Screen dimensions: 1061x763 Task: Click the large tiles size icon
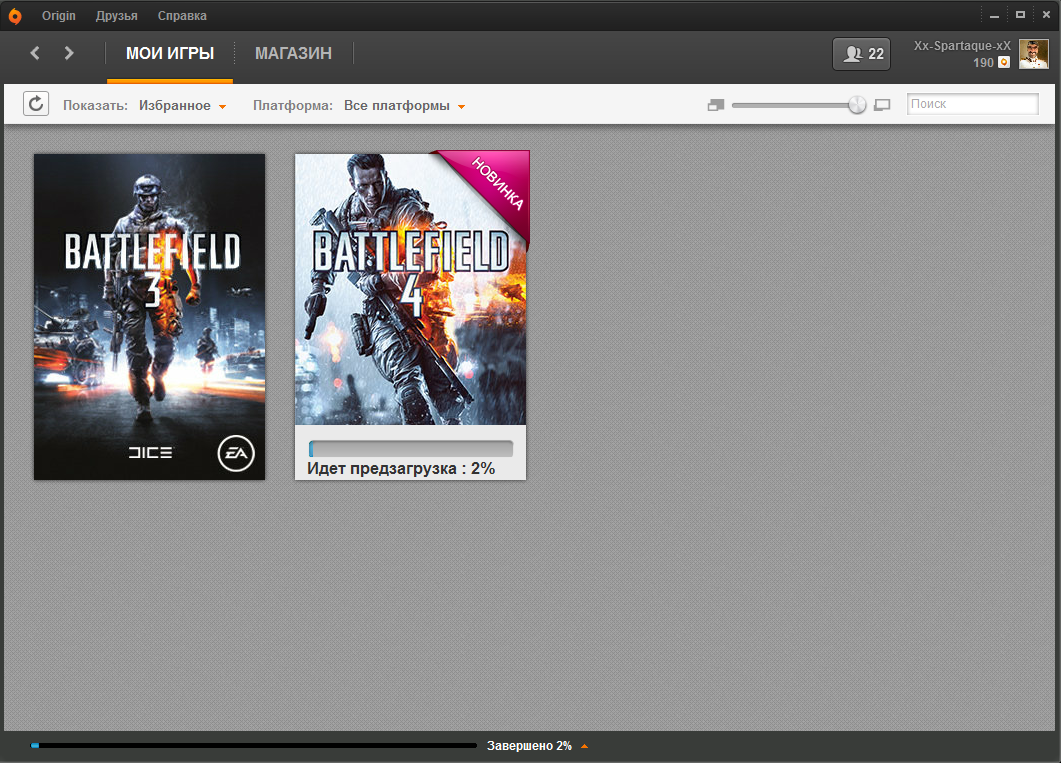coord(882,105)
